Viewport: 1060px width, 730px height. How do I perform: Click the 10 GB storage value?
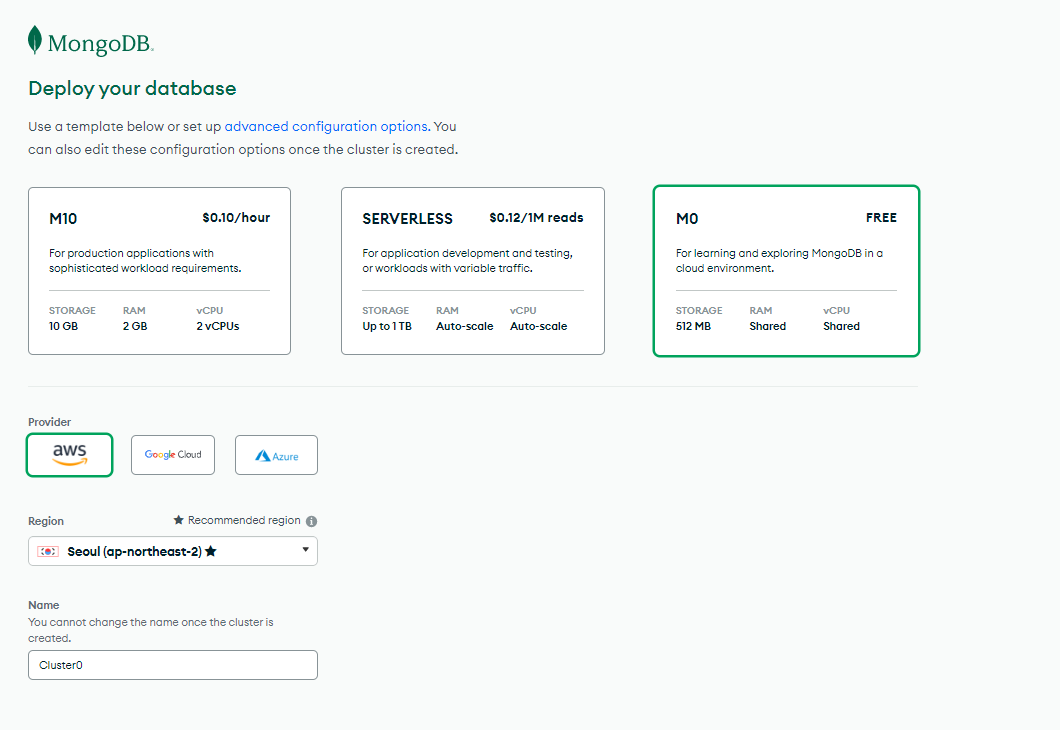(64, 326)
